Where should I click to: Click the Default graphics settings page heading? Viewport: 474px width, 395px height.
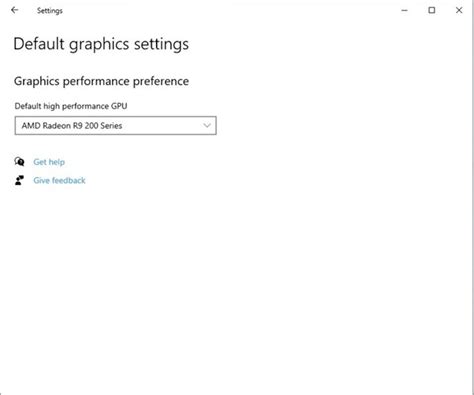tap(101, 44)
